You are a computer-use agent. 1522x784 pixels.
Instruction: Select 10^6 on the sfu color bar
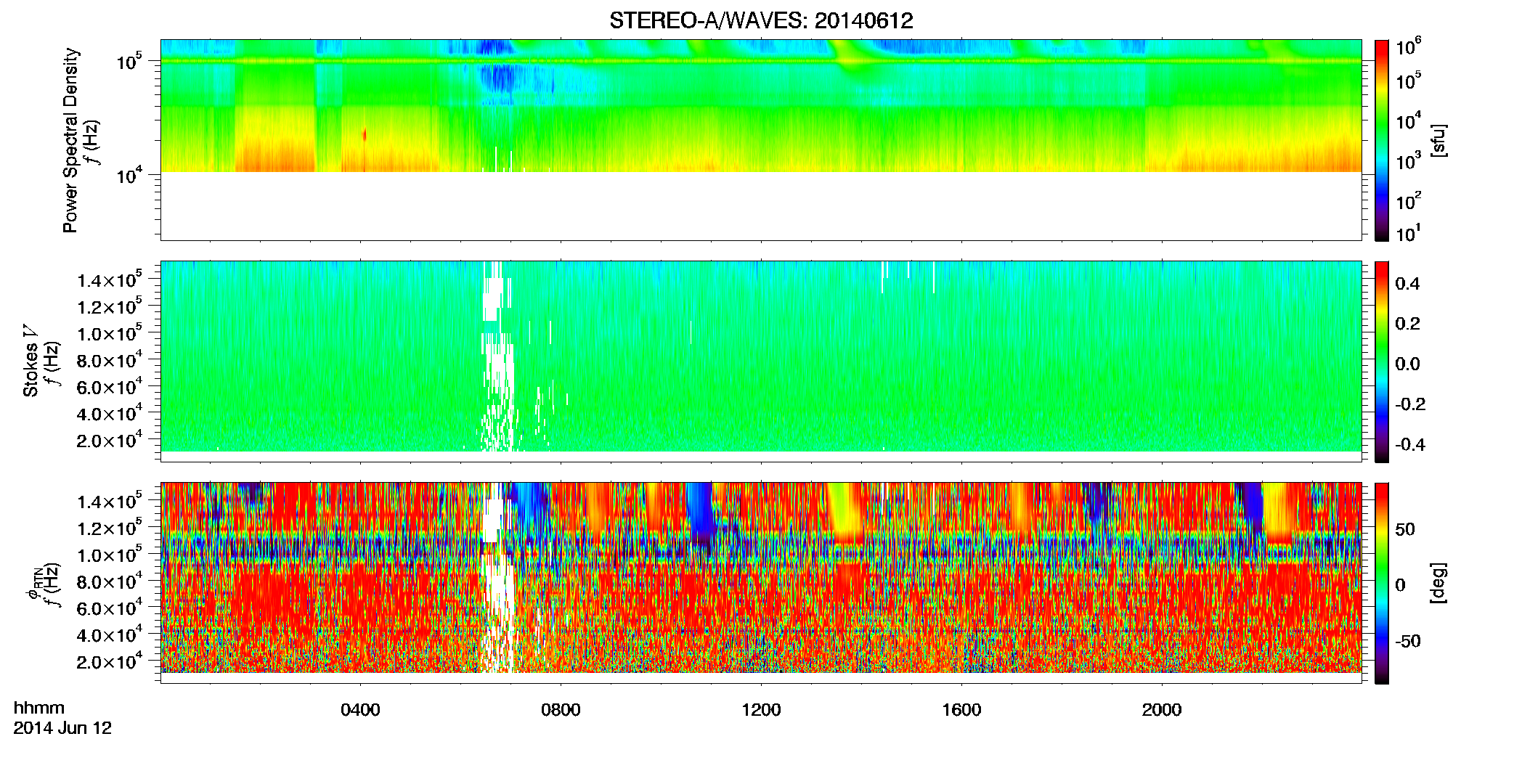point(1409,47)
